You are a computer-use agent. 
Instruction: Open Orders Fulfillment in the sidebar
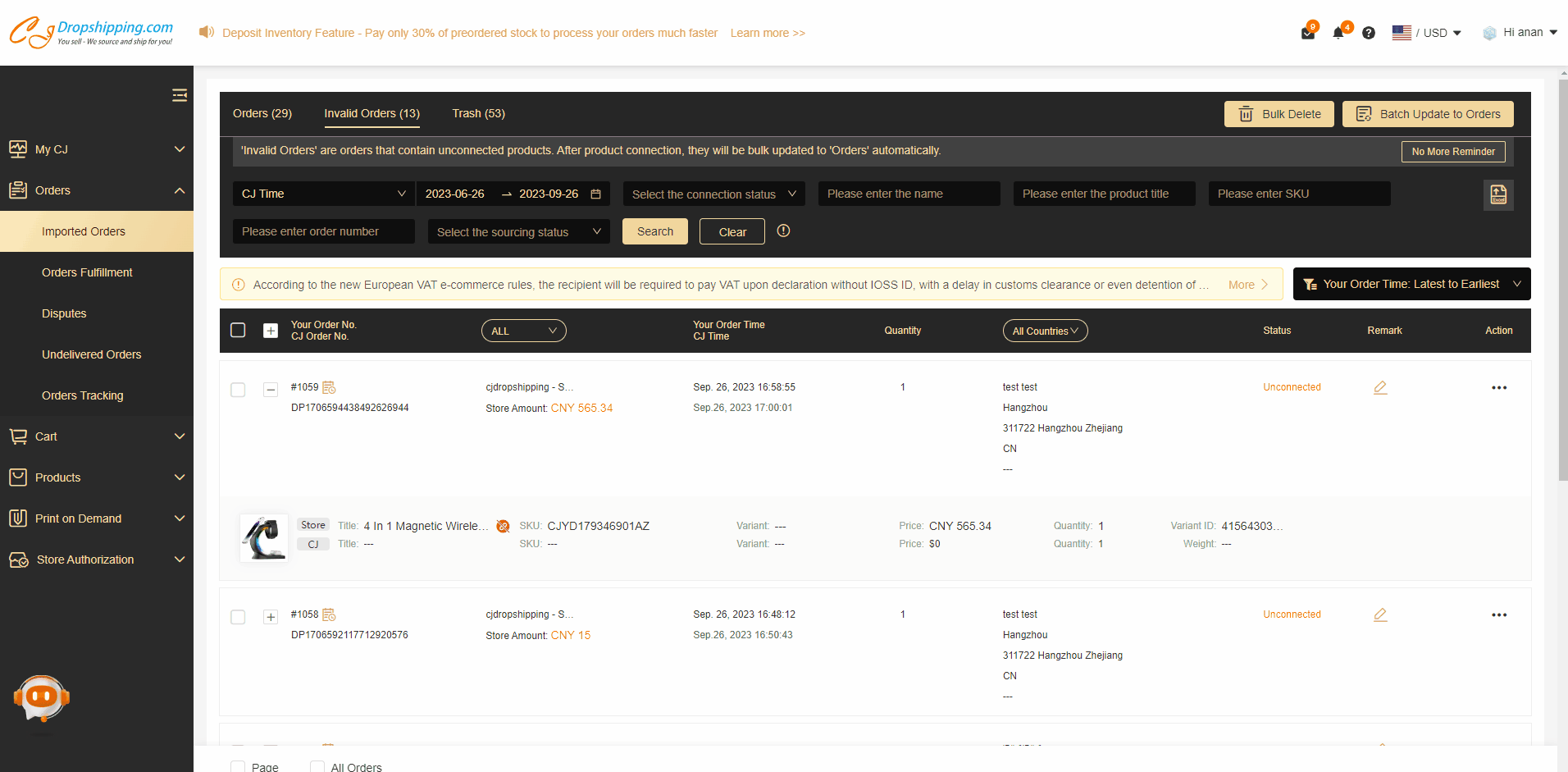point(87,272)
